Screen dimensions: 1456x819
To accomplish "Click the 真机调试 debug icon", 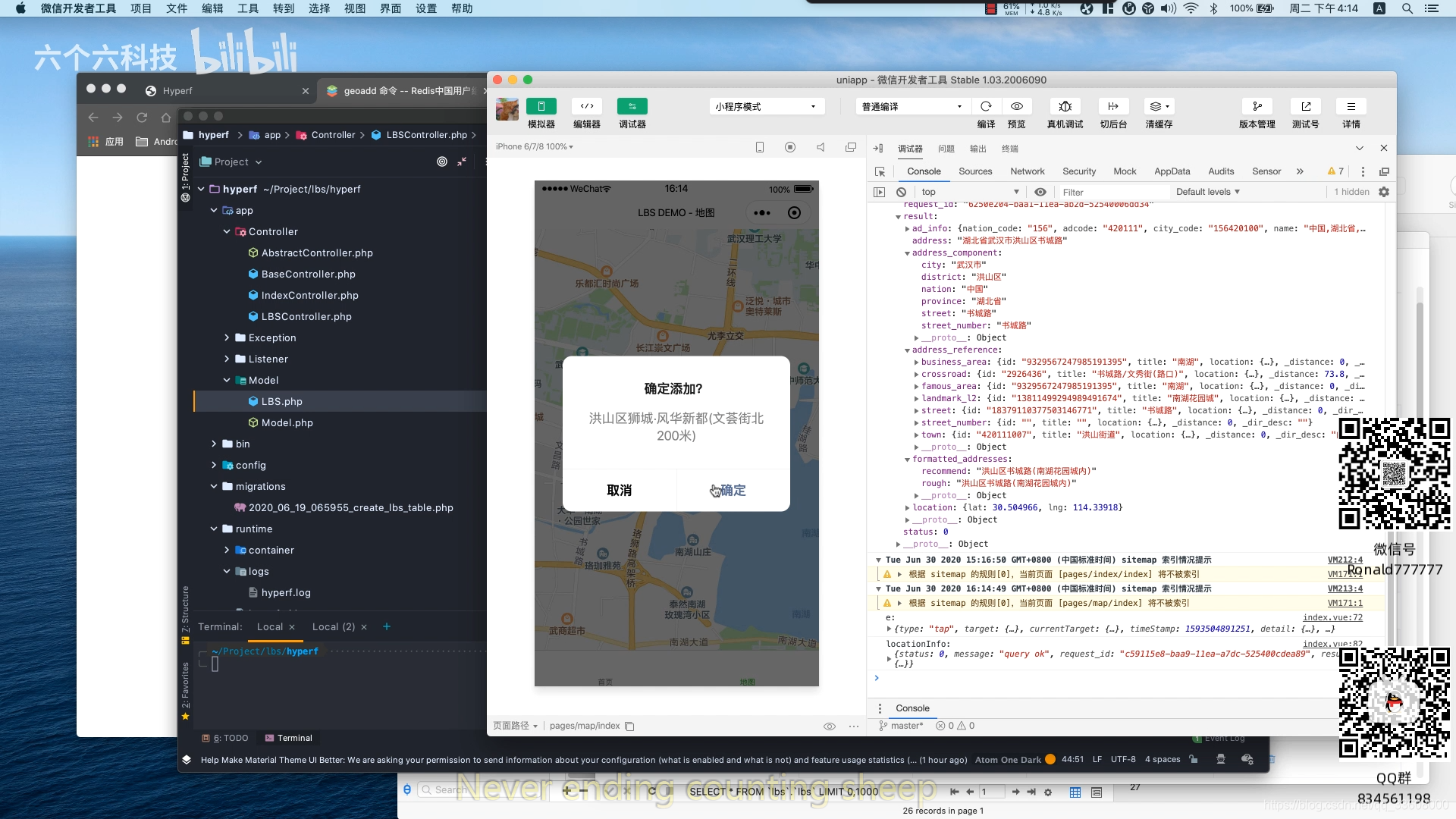I will [1065, 106].
